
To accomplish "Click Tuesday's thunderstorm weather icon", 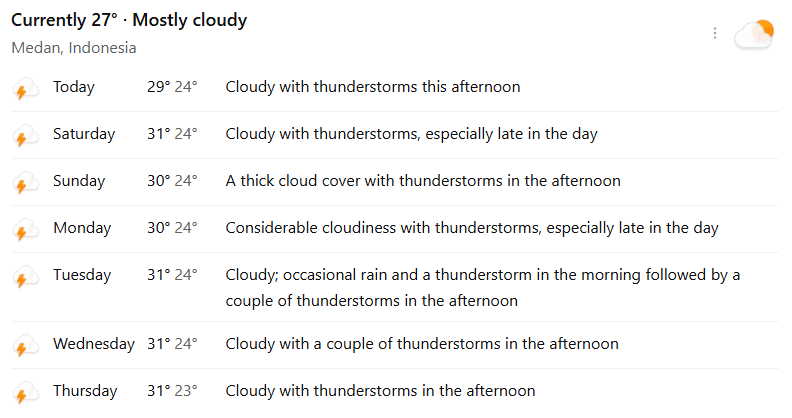I will [25, 277].
